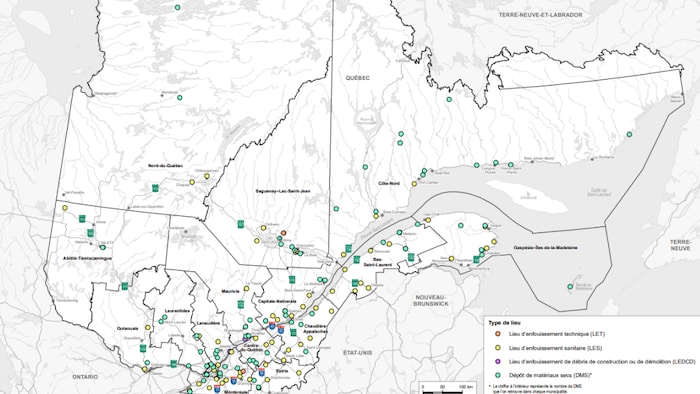Viewport: 700px width, 394px height.
Task: Click the green marker near the Labrador border
Action: [x=449, y=99]
